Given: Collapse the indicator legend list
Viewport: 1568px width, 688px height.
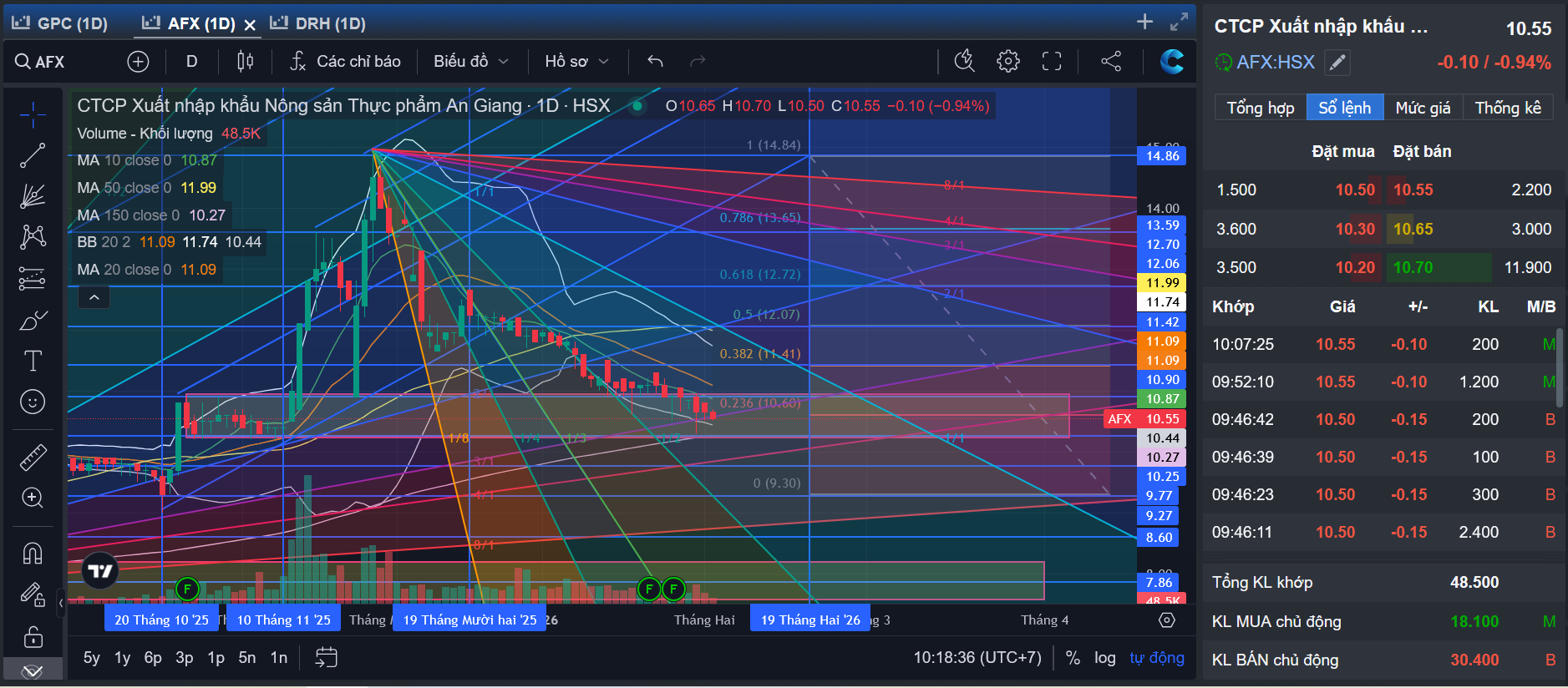Looking at the screenshot, I should coord(94,297).
